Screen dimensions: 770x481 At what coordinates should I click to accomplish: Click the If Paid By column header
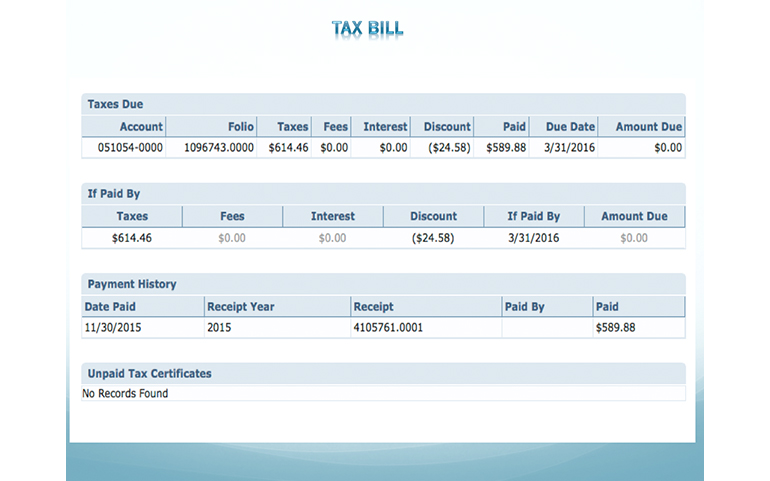tap(533, 216)
